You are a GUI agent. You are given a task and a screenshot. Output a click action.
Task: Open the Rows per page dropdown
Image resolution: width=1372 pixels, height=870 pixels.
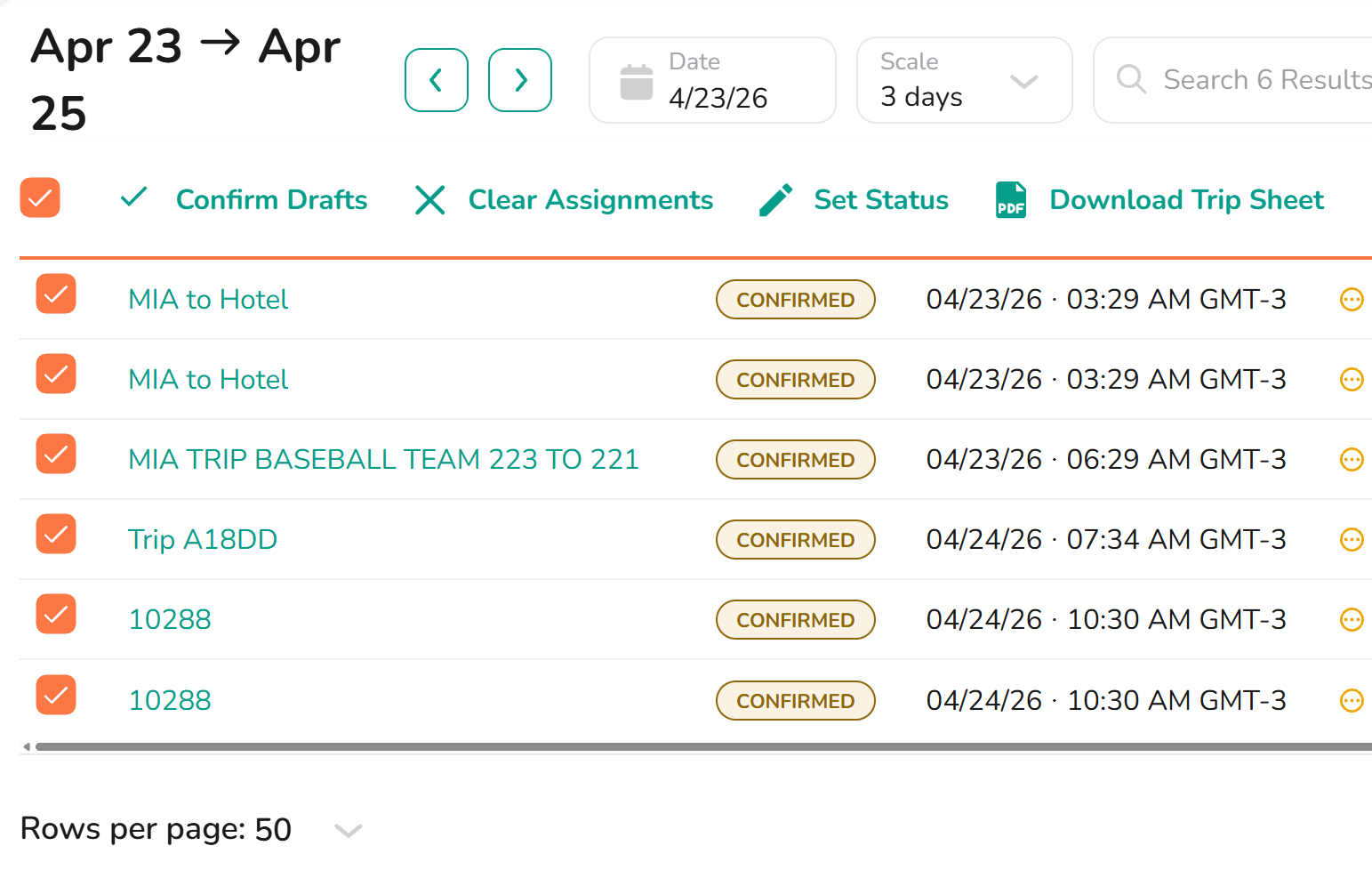(x=348, y=830)
